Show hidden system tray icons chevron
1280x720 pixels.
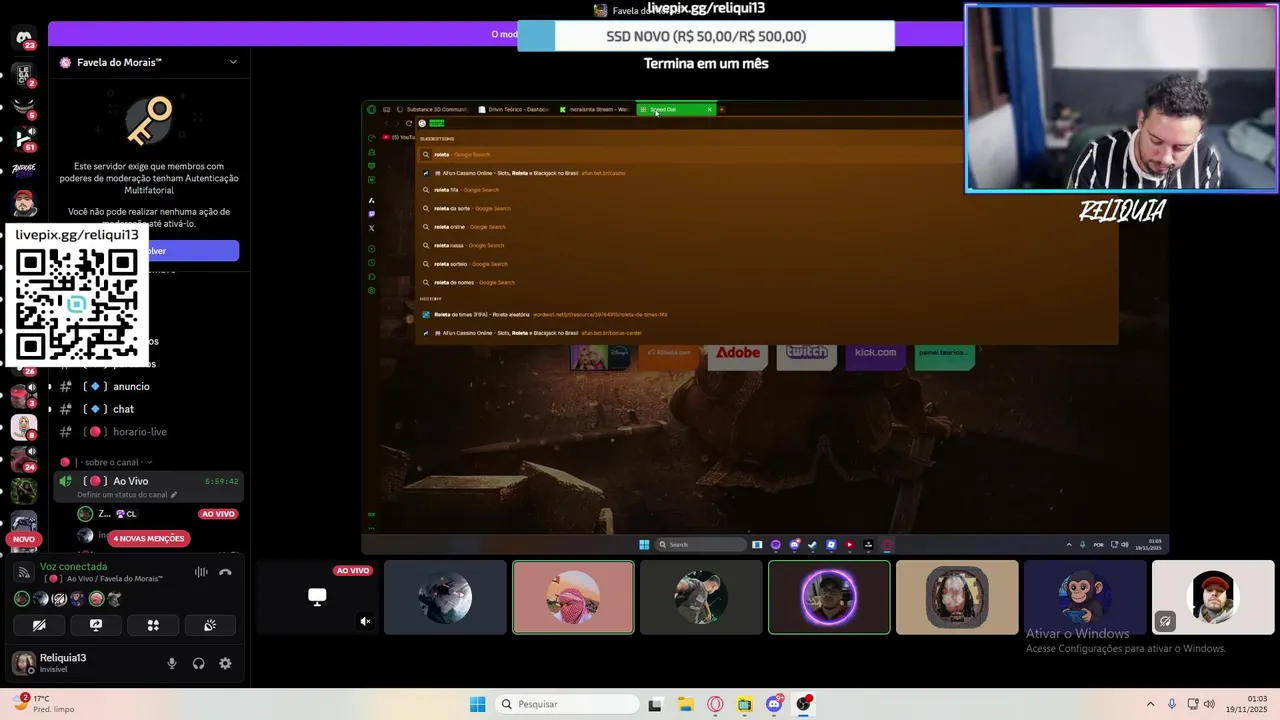coord(1150,704)
